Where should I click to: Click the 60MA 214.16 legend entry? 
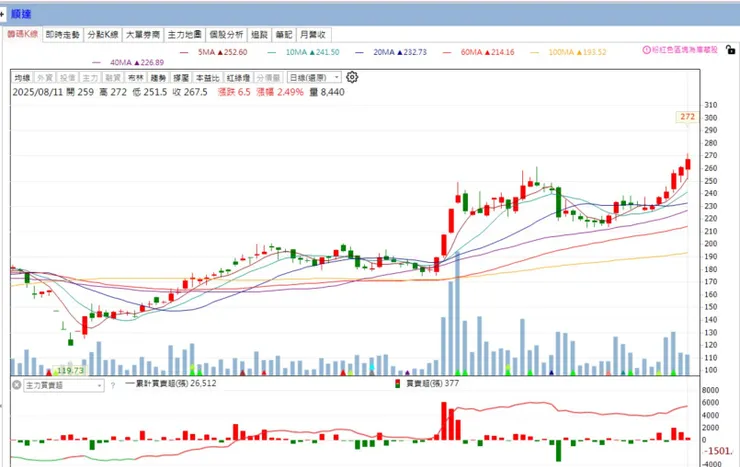point(479,52)
